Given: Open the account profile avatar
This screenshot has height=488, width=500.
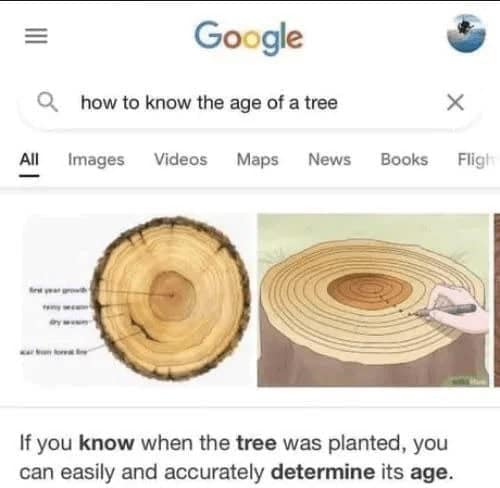Looking at the screenshot, I should point(466,33).
